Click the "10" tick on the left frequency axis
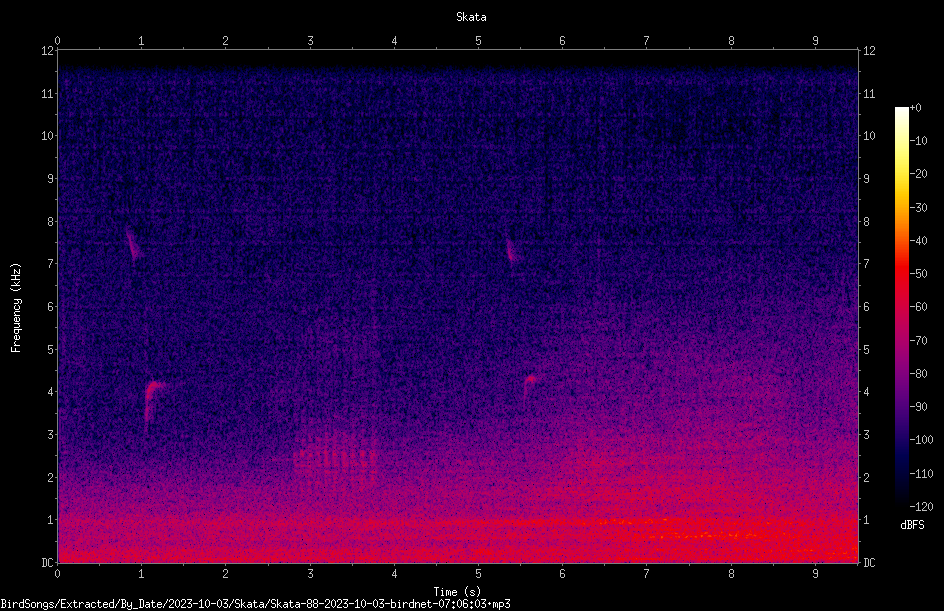This screenshot has height=611, width=944. pyautogui.click(x=48, y=136)
